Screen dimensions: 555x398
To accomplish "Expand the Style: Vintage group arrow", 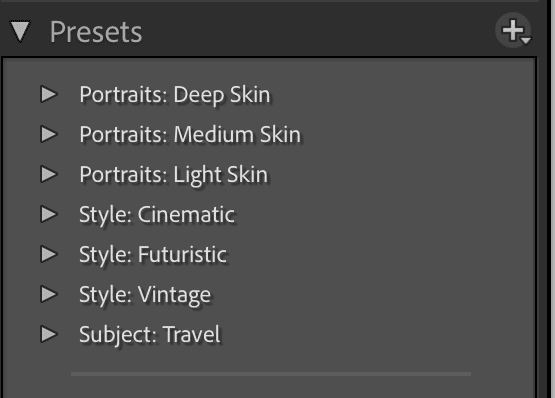I will (x=49, y=294).
